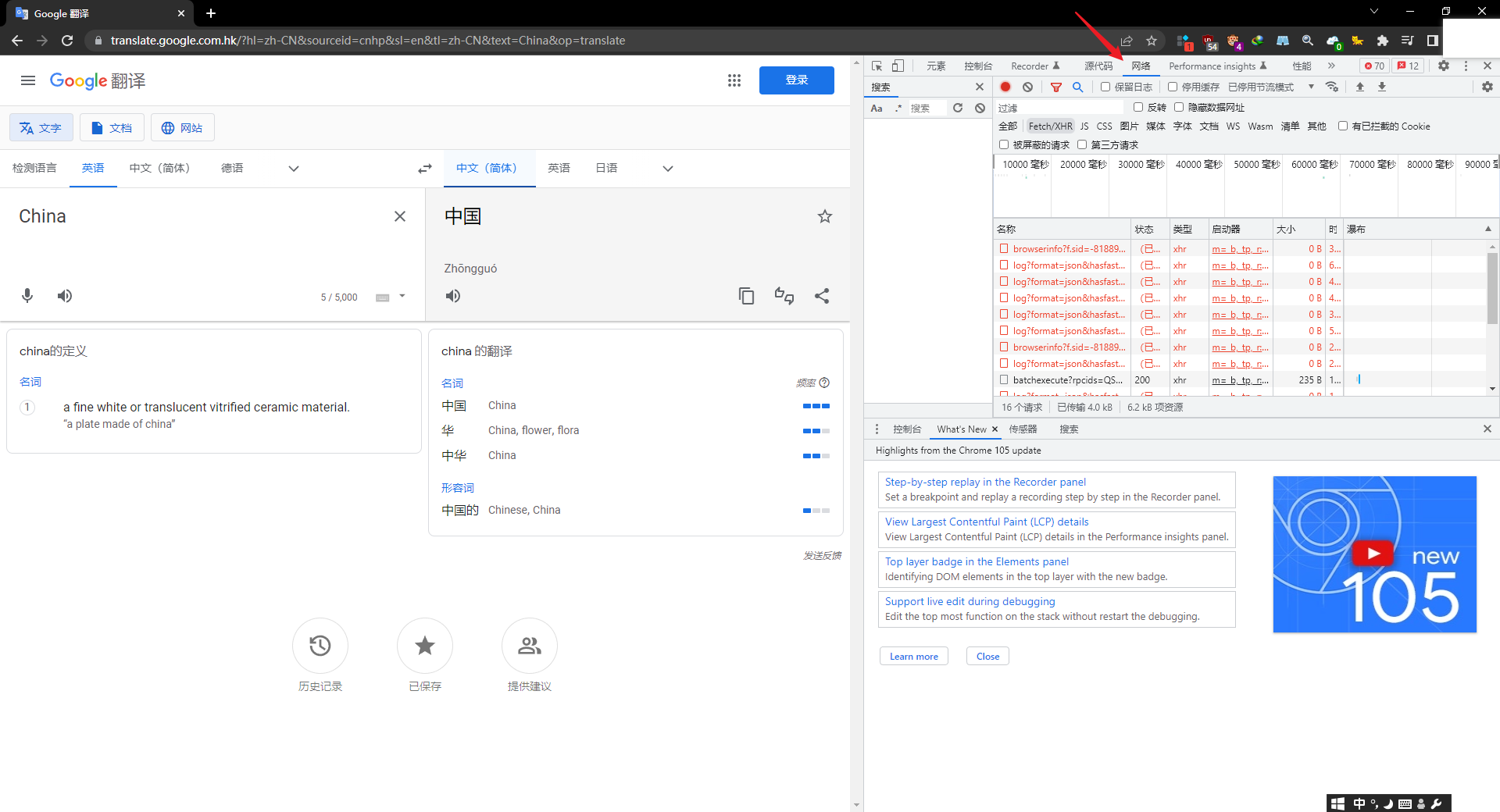Listen to the translated text pronunciation

(x=453, y=296)
